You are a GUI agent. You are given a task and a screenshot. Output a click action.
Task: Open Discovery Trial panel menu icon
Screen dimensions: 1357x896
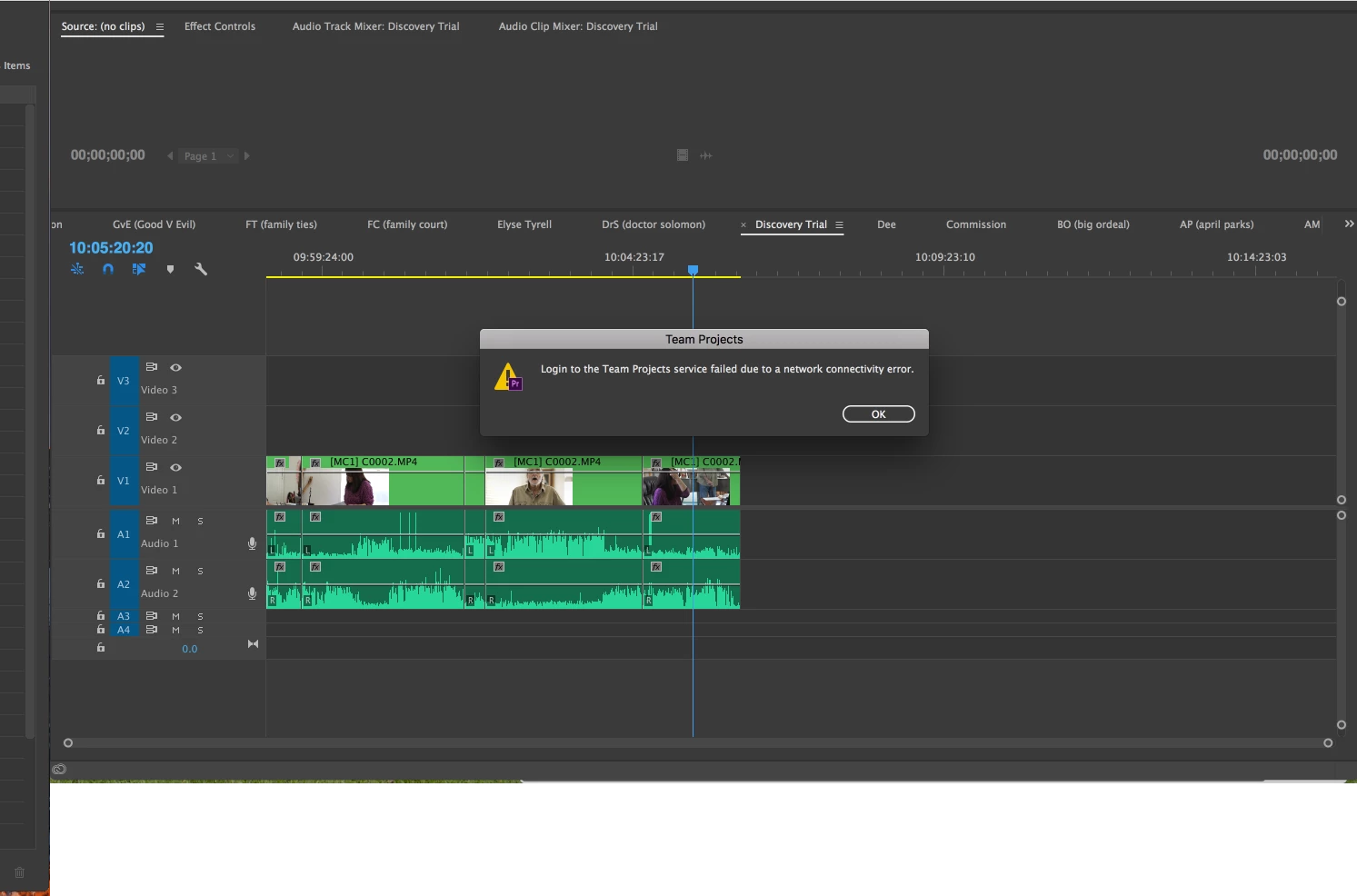coord(839,225)
